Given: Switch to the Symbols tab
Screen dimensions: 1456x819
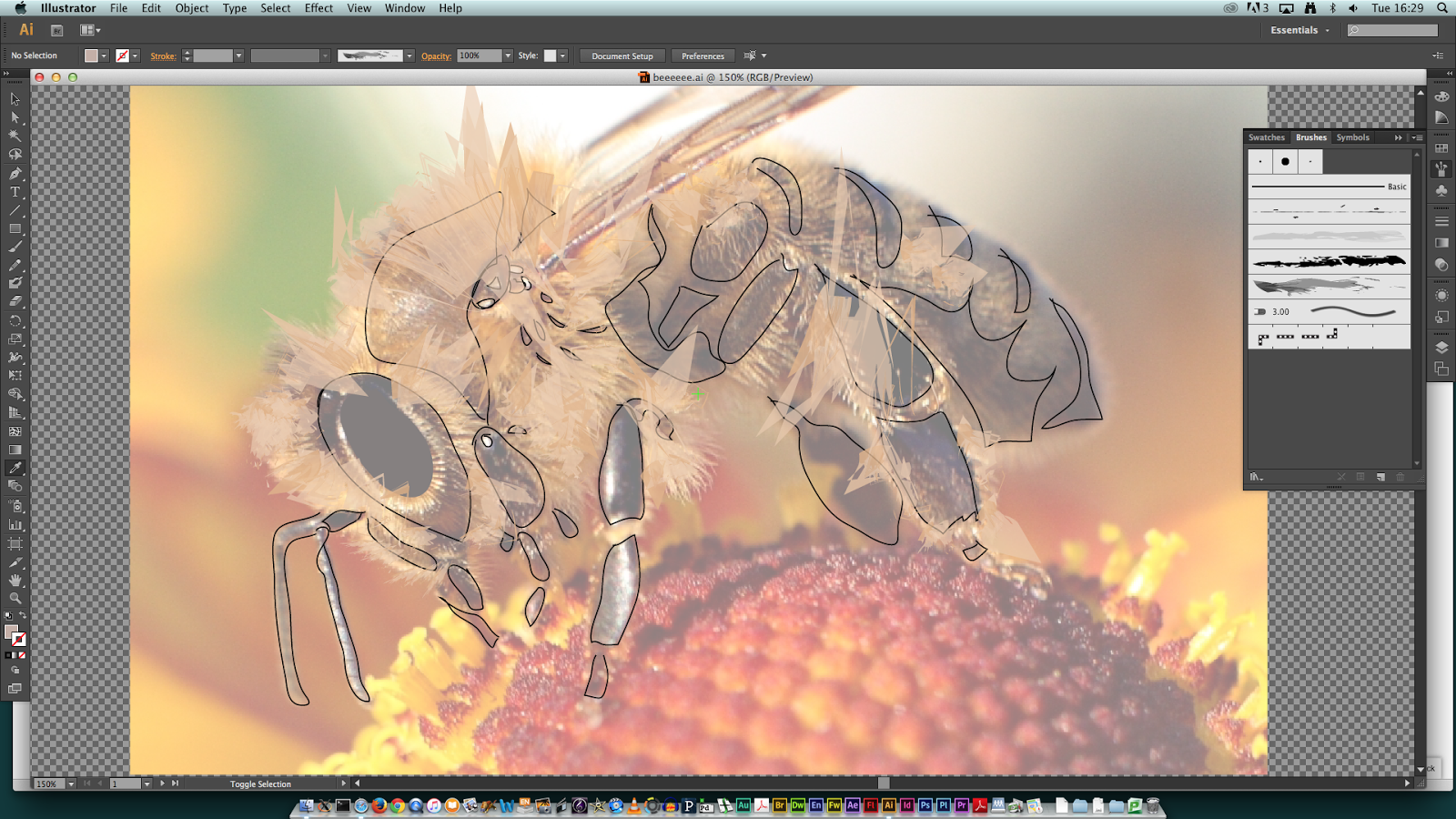Looking at the screenshot, I should [x=1353, y=137].
